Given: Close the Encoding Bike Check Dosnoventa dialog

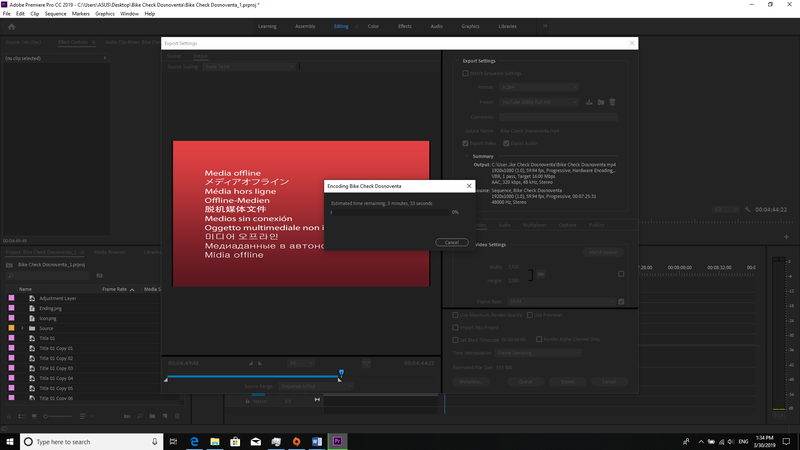Looking at the screenshot, I should (x=468, y=186).
